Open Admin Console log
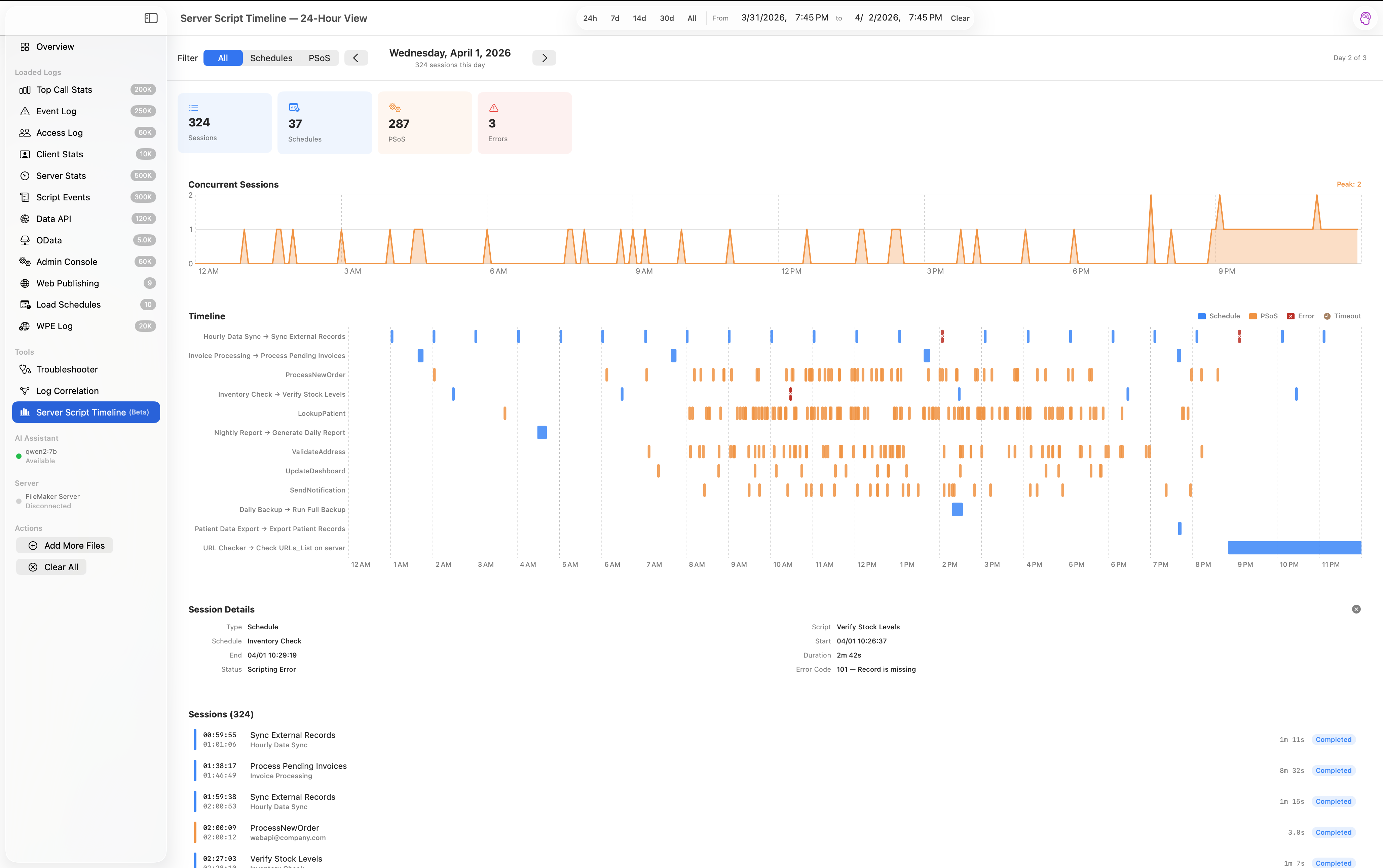 pyautogui.click(x=67, y=262)
